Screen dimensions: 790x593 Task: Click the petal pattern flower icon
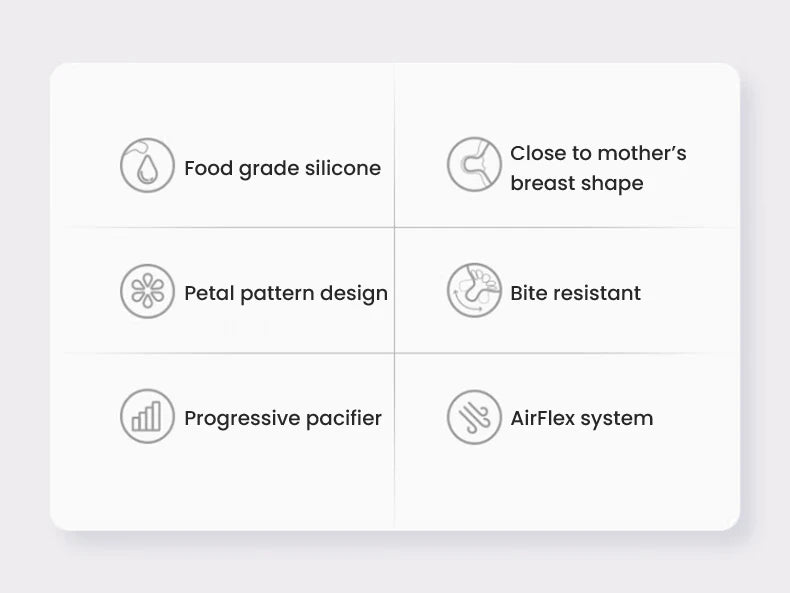147,291
